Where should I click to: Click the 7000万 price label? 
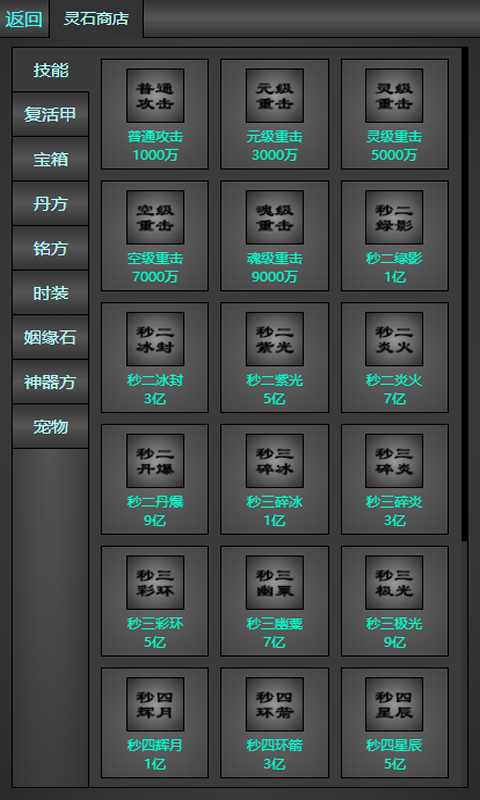click(x=155, y=277)
